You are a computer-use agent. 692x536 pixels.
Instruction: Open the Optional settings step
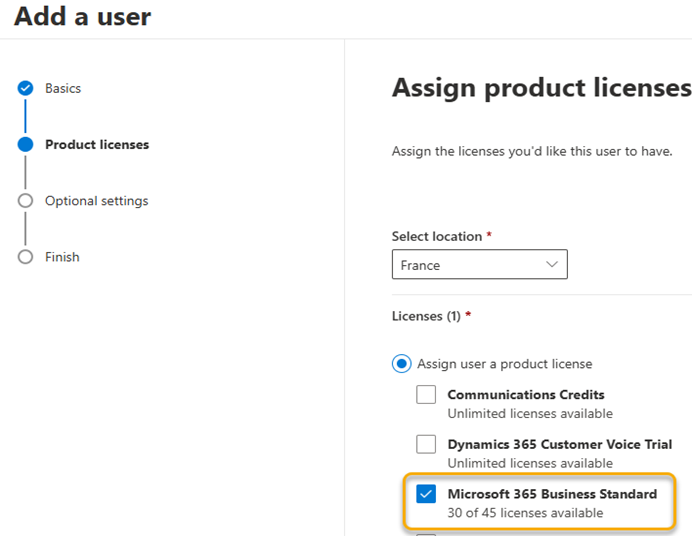click(x=97, y=201)
